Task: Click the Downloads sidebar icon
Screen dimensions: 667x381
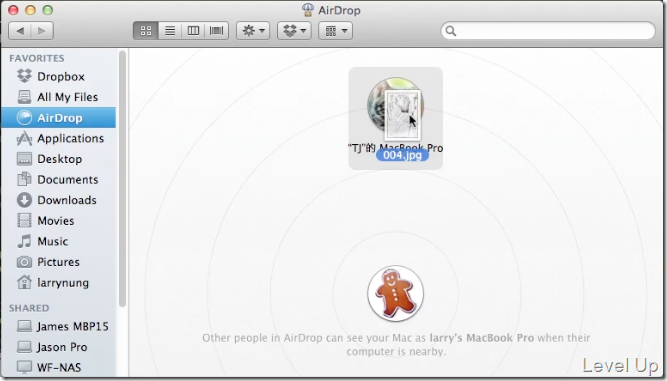Action: pos(24,200)
